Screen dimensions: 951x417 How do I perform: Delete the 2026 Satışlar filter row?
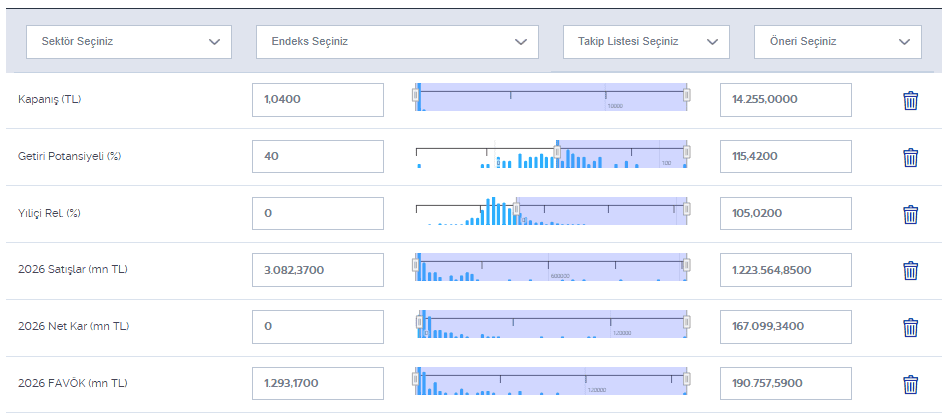pos(910,271)
